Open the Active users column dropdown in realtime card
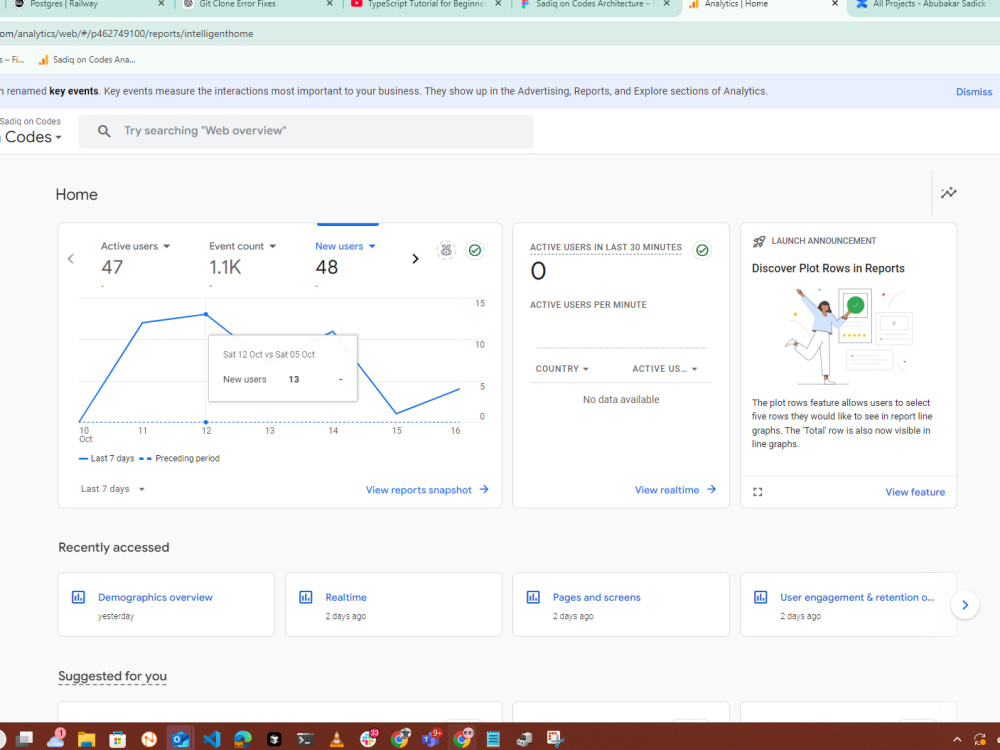This screenshot has width=1000, height=750. point(665,369)
